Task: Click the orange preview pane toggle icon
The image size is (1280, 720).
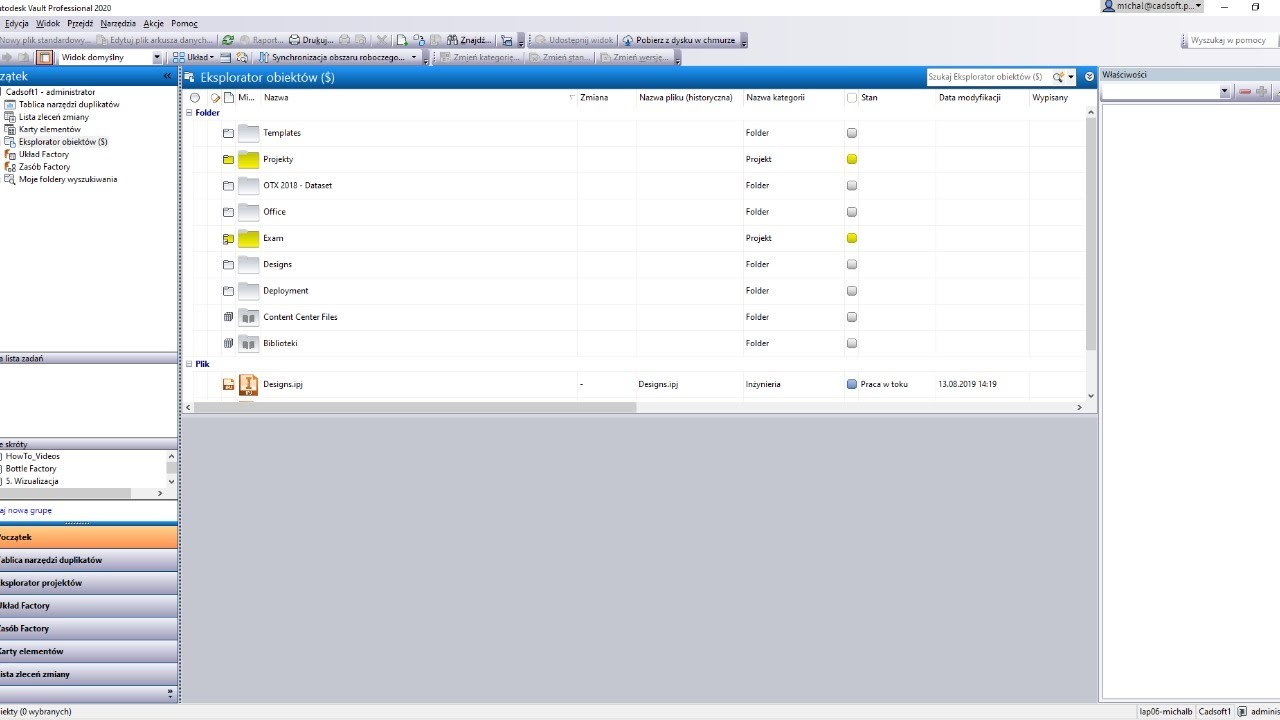Action: coord(44,57)
